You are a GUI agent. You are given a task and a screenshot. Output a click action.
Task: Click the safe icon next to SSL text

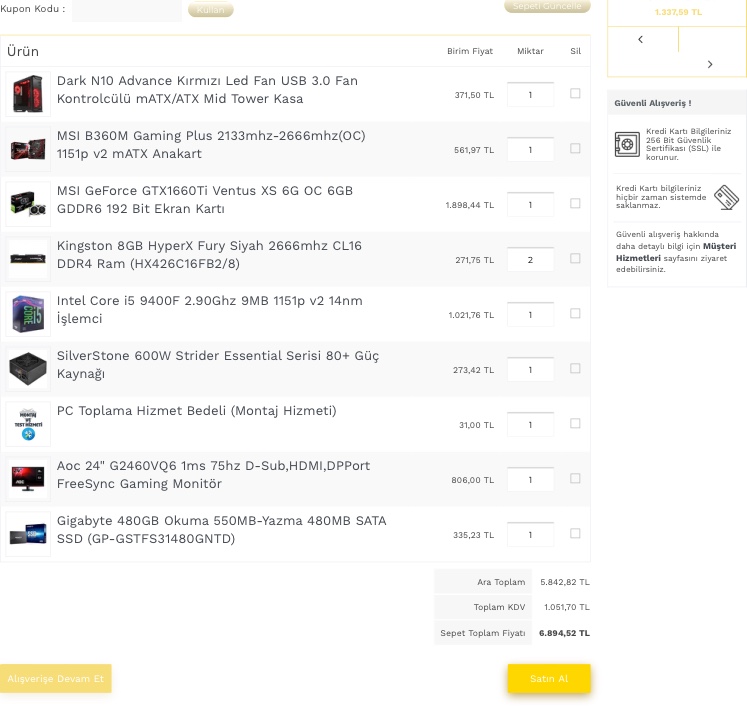[627, 144]
